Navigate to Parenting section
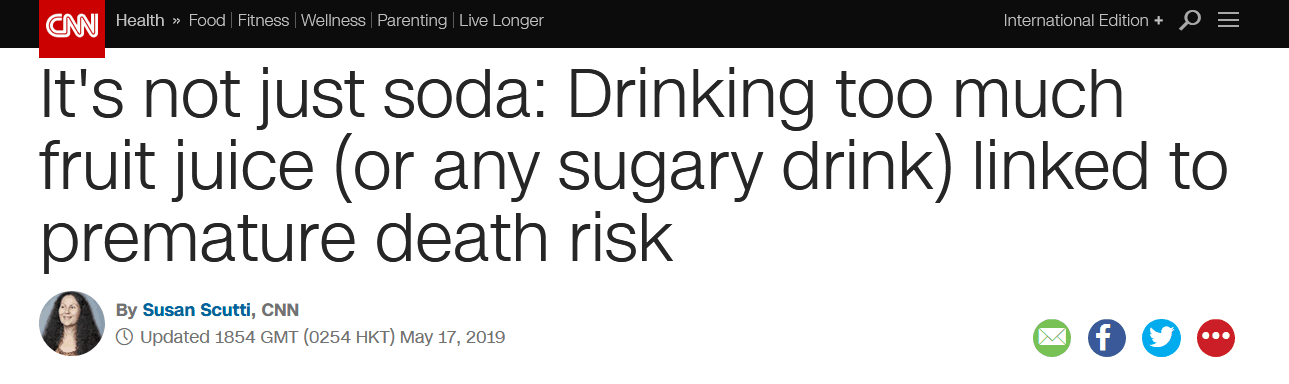Screen dimensions: 1289x384 coord(413,20)
